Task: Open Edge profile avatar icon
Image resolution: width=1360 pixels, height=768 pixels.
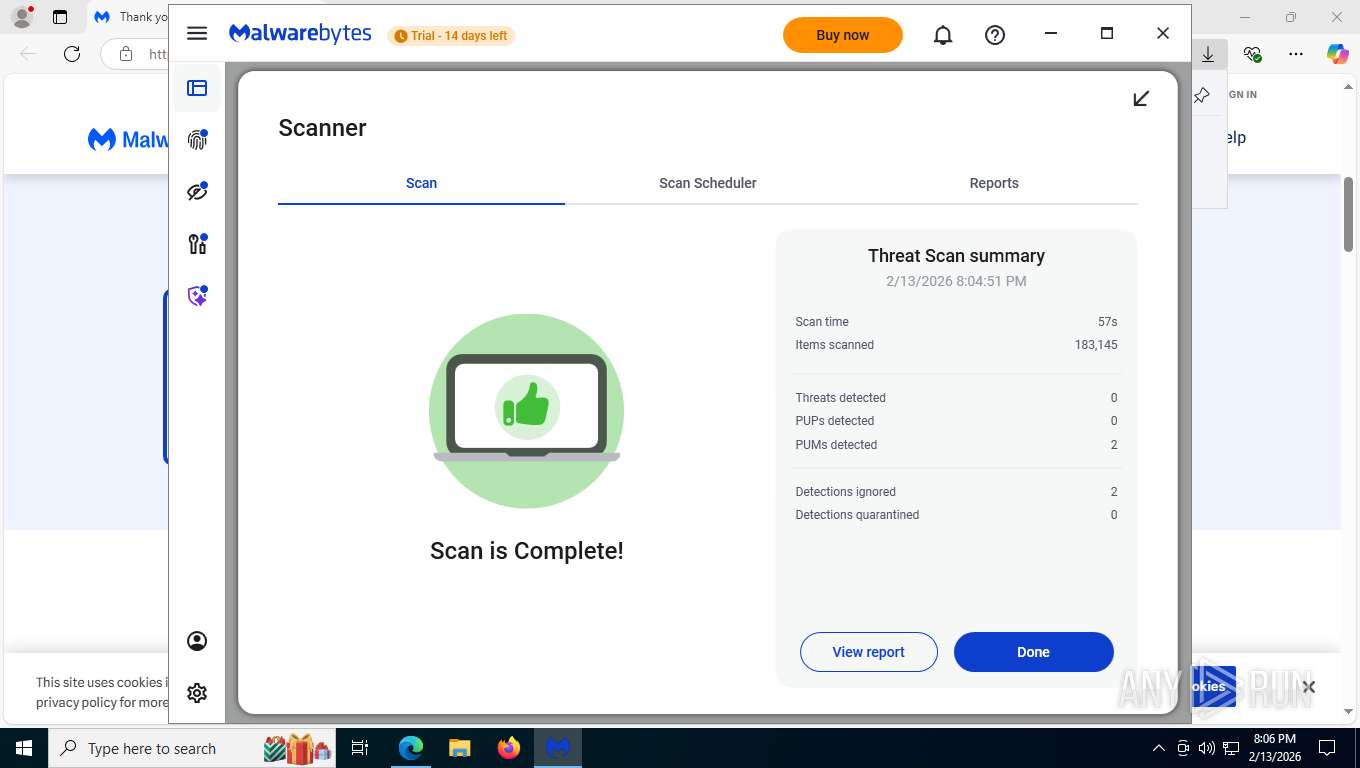Action: pyautogui.click(x=22, y=16)
